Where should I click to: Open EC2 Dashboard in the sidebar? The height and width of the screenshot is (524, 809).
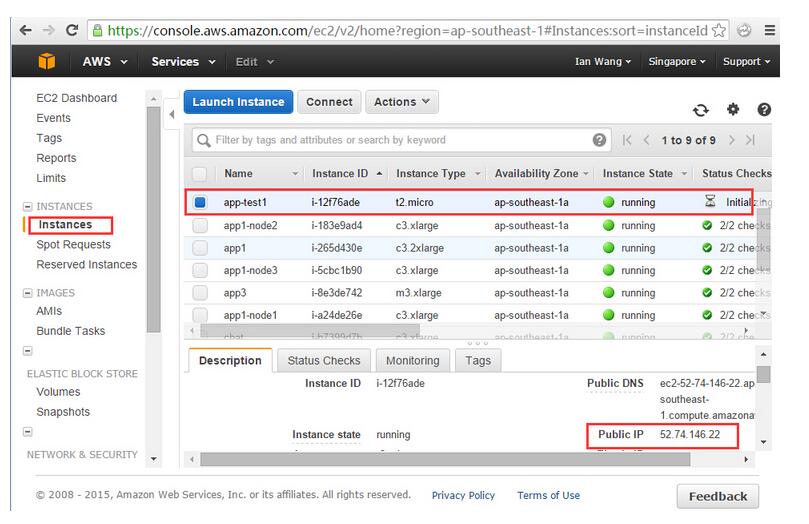click(x=76, y=98)
